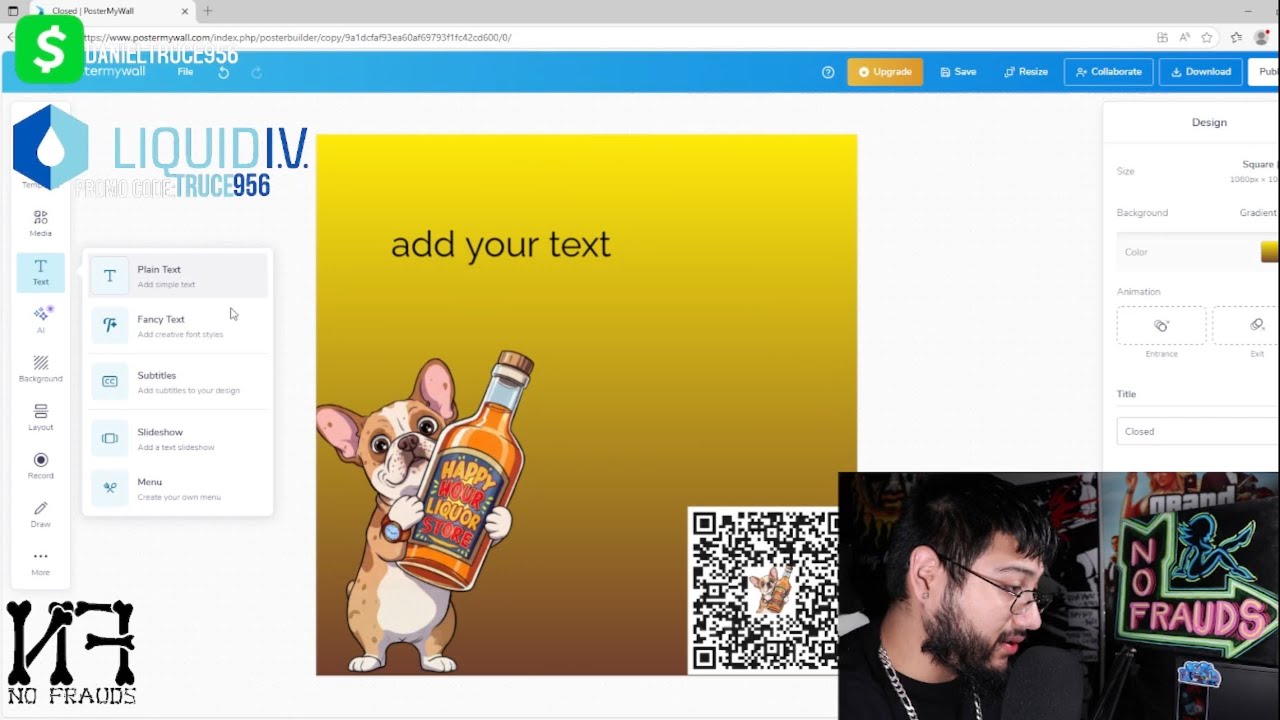The width and height of the screenshot is (1280, 720).
Task: Open the Layout sidebar option
Action: [x=40, y=417]
